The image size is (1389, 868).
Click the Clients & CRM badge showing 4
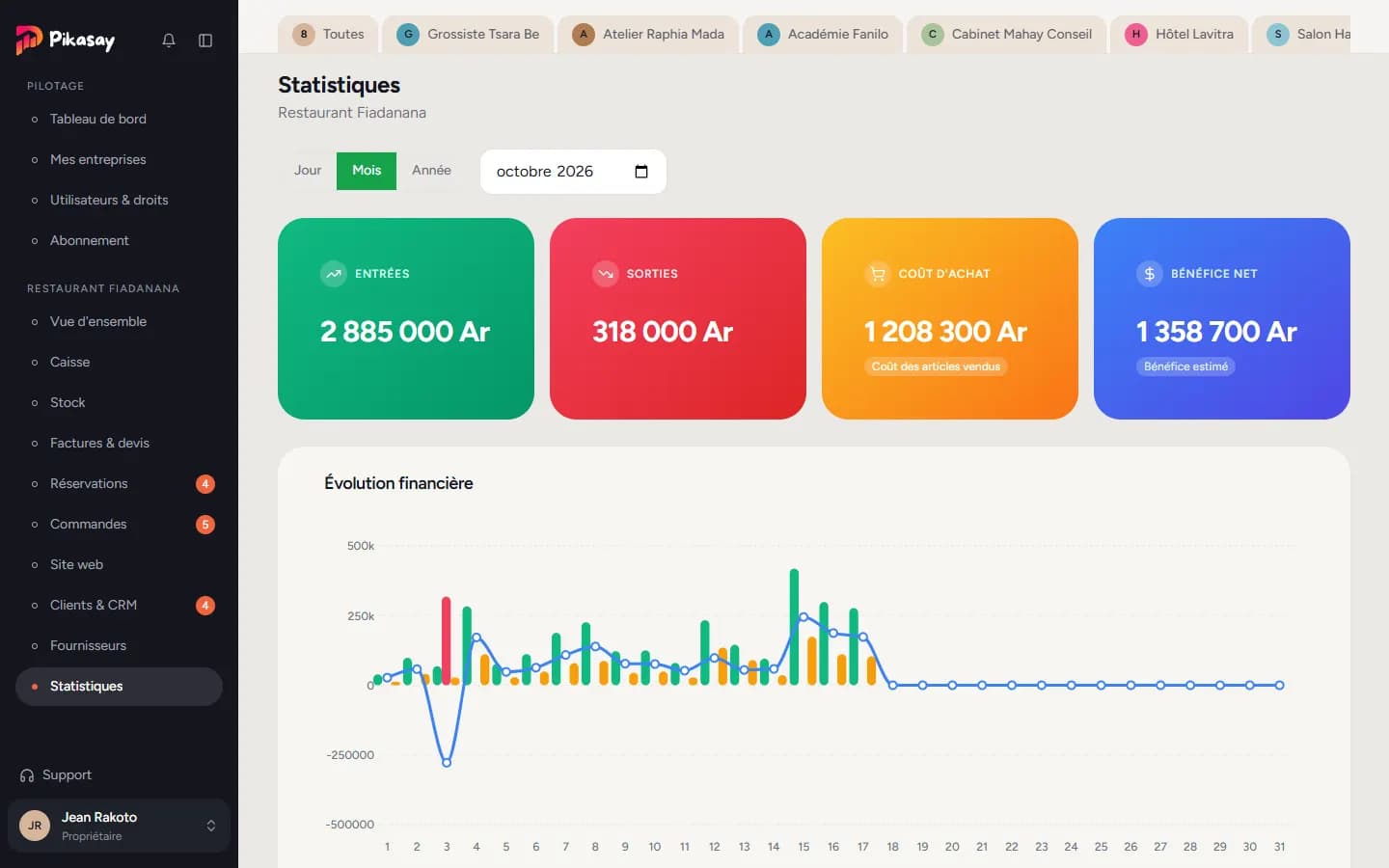pyautogui.click(x=205, y=606)
